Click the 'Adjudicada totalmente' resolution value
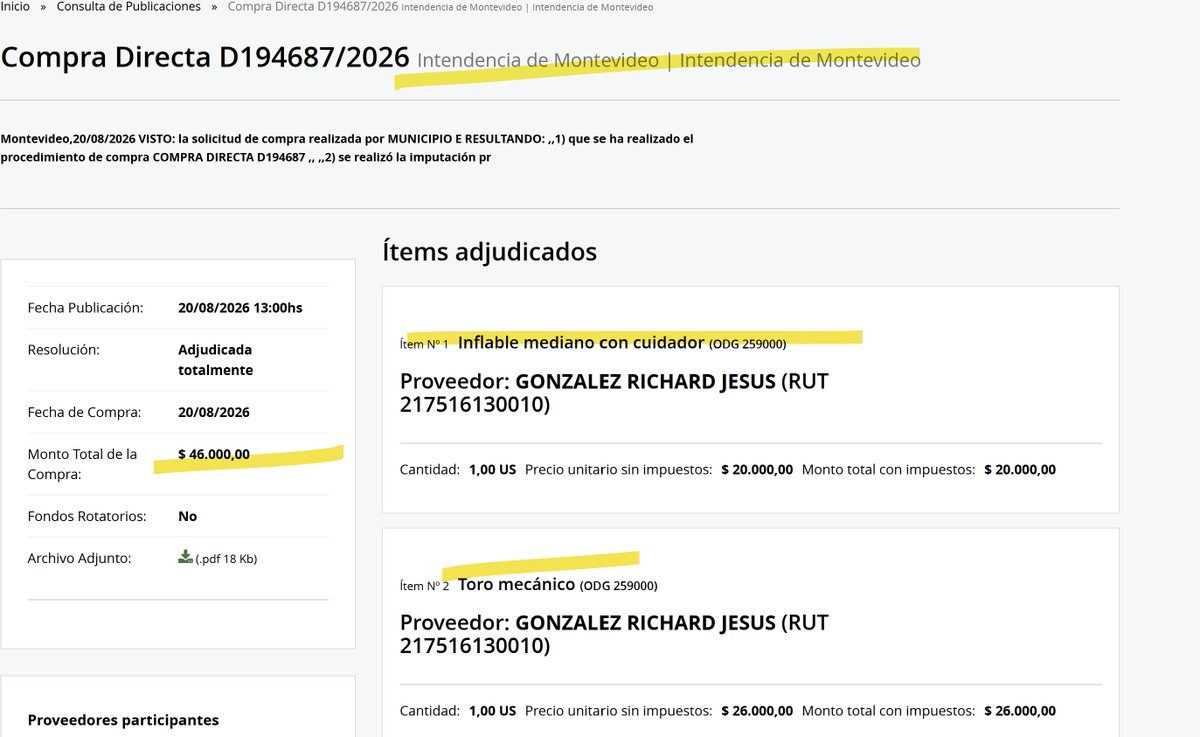 pyautogui.click(x=215, y=360)
